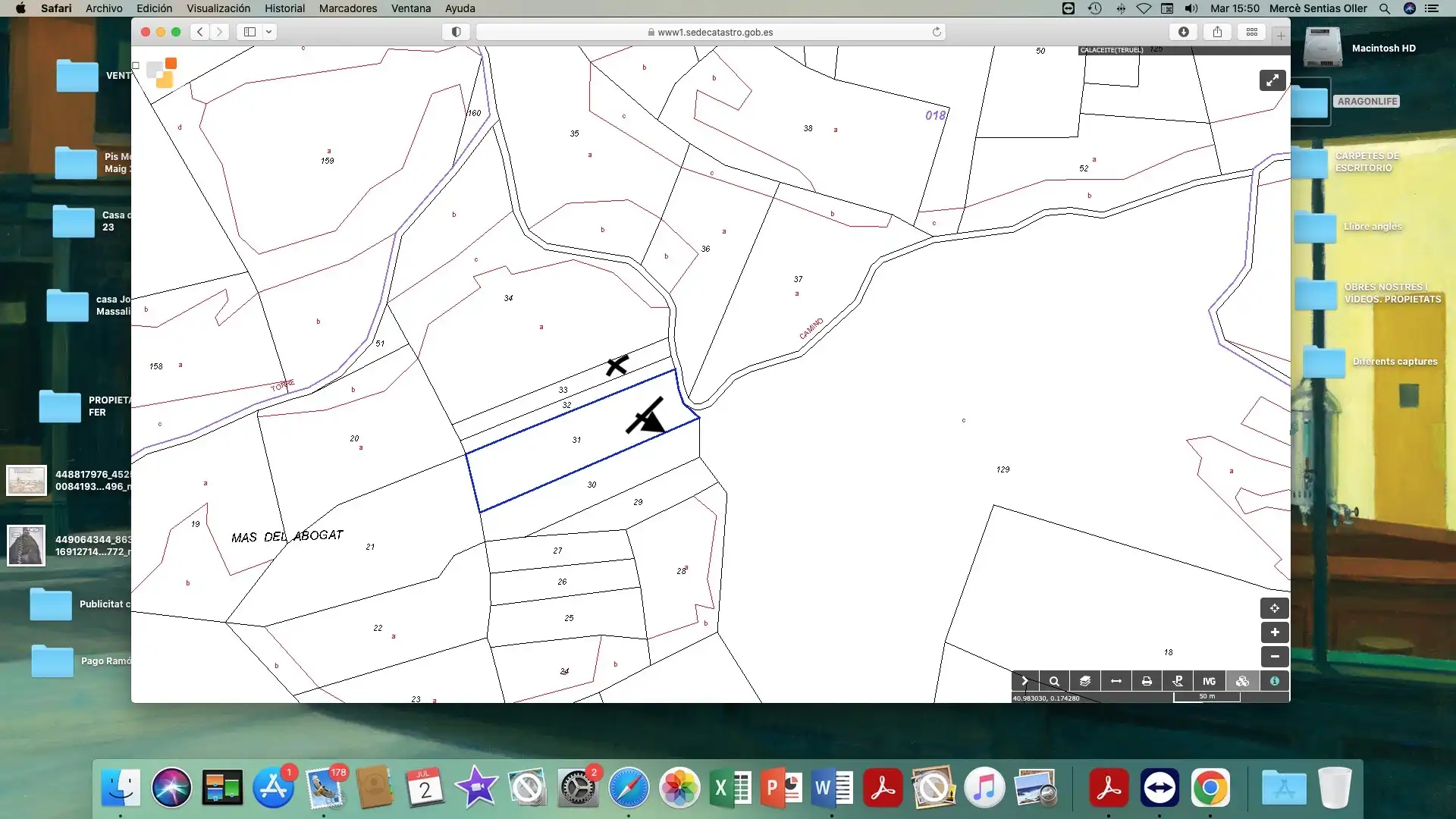The width and height of the screenshot is (1456, 819).
Task: Focus the sedecatastro.gob.es address bar
Action: [711, 32]
